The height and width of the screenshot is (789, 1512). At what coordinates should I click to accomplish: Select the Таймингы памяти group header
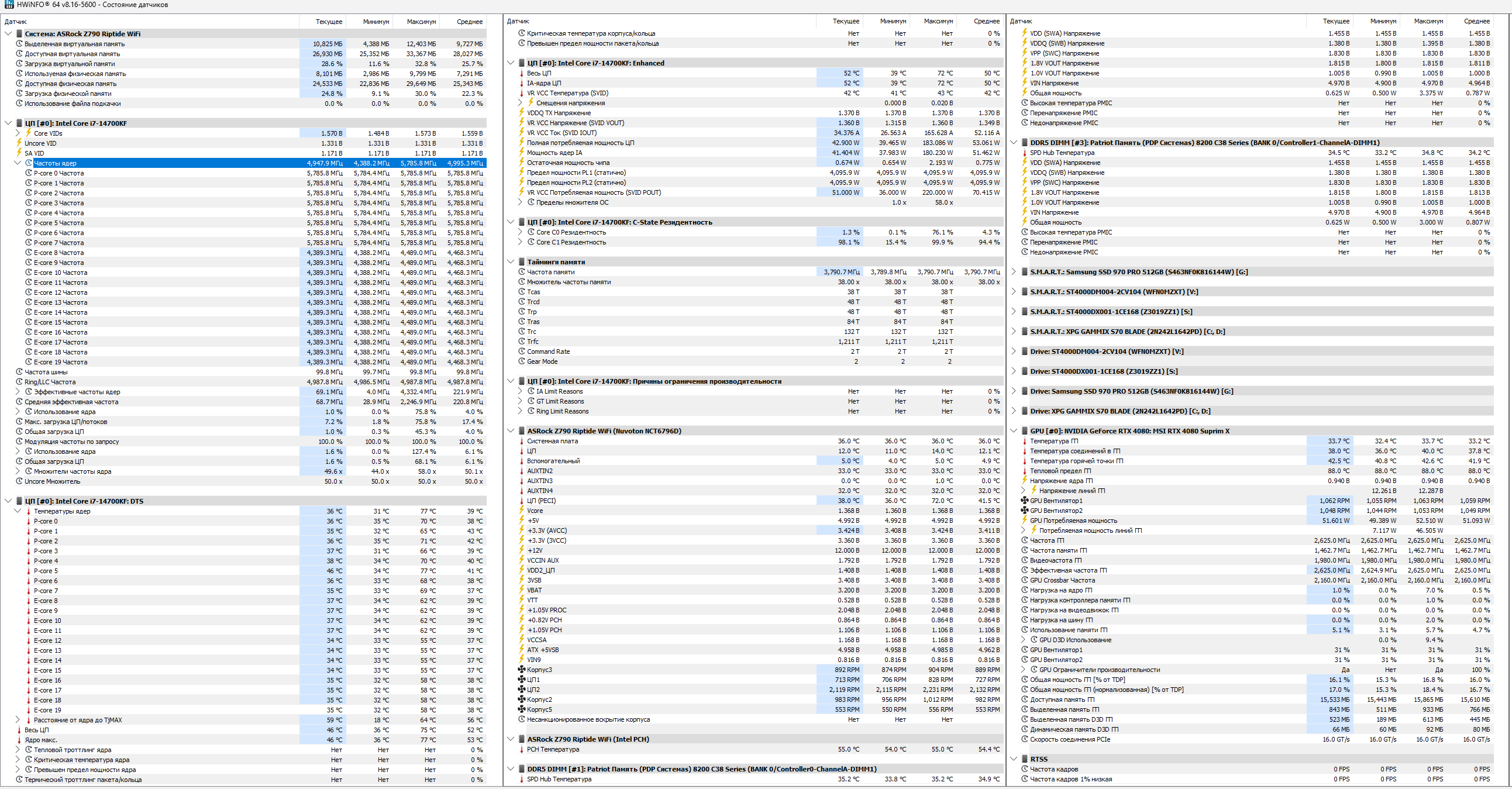pos(555,262)
